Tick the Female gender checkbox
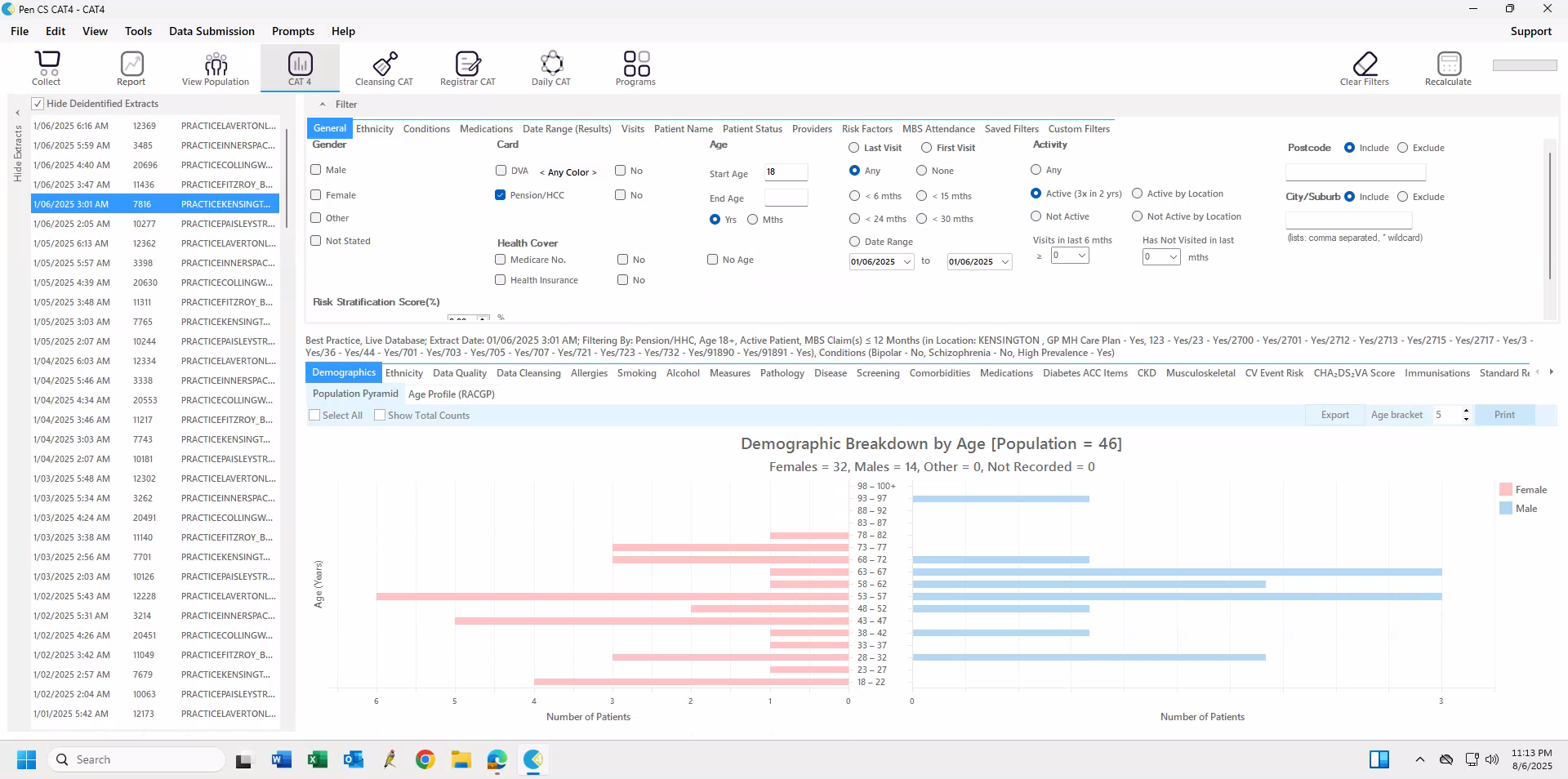Screen dimensions: 1568x779 pos(316,195)
